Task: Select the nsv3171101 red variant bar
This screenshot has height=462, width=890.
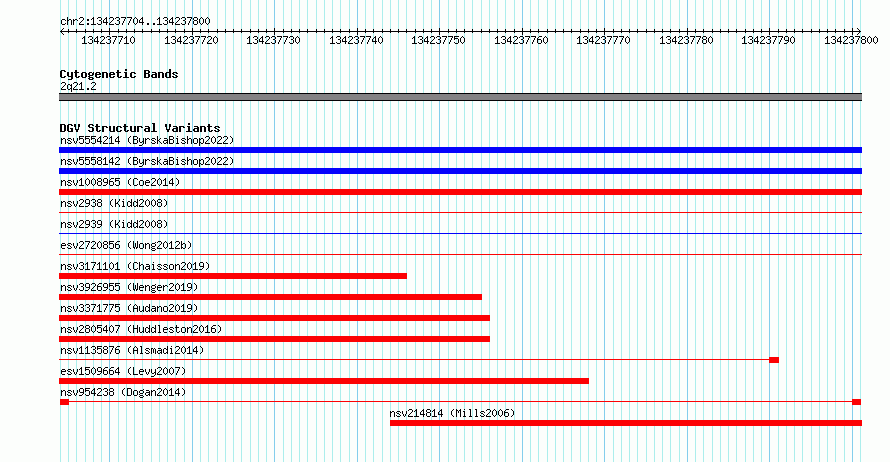Action: [x=233, y=276]
